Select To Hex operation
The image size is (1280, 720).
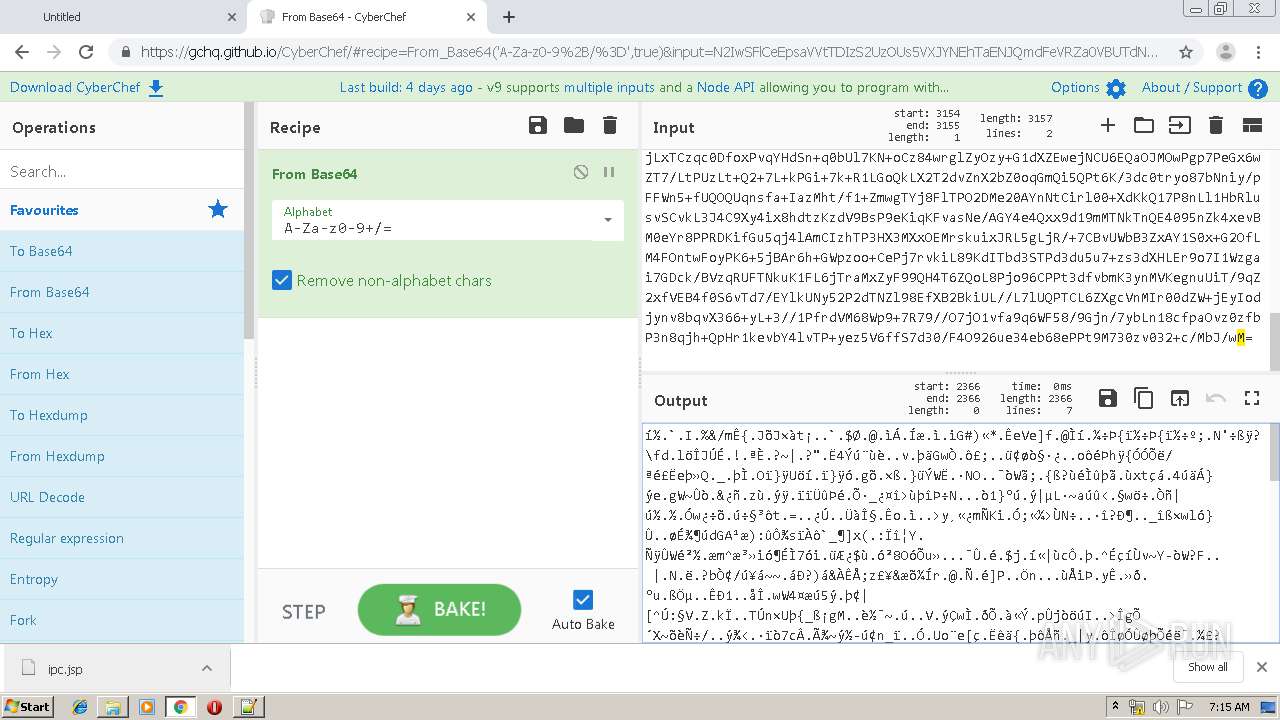coord(122,333)
